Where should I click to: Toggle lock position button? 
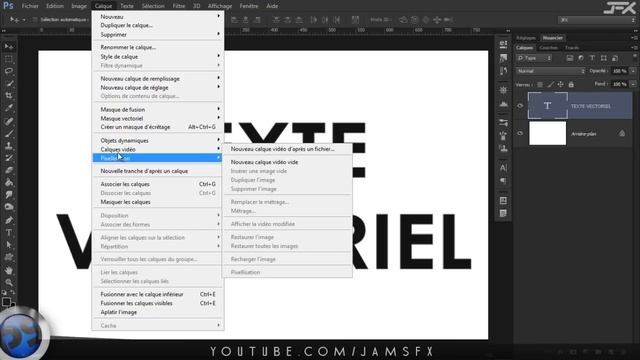pos(560,84)
